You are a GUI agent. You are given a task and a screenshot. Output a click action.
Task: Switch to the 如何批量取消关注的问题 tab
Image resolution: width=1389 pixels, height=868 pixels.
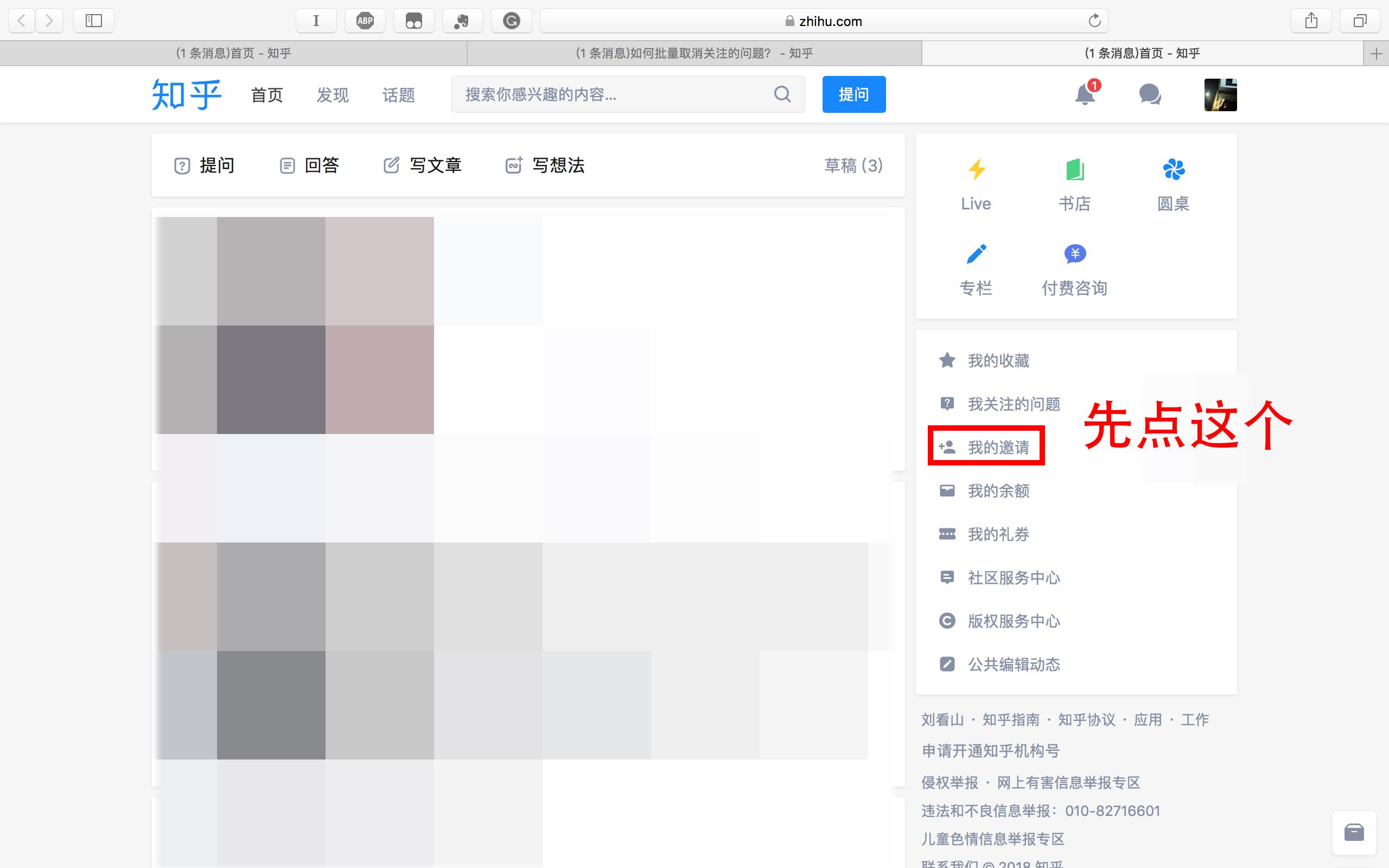(x=694, y=53)
